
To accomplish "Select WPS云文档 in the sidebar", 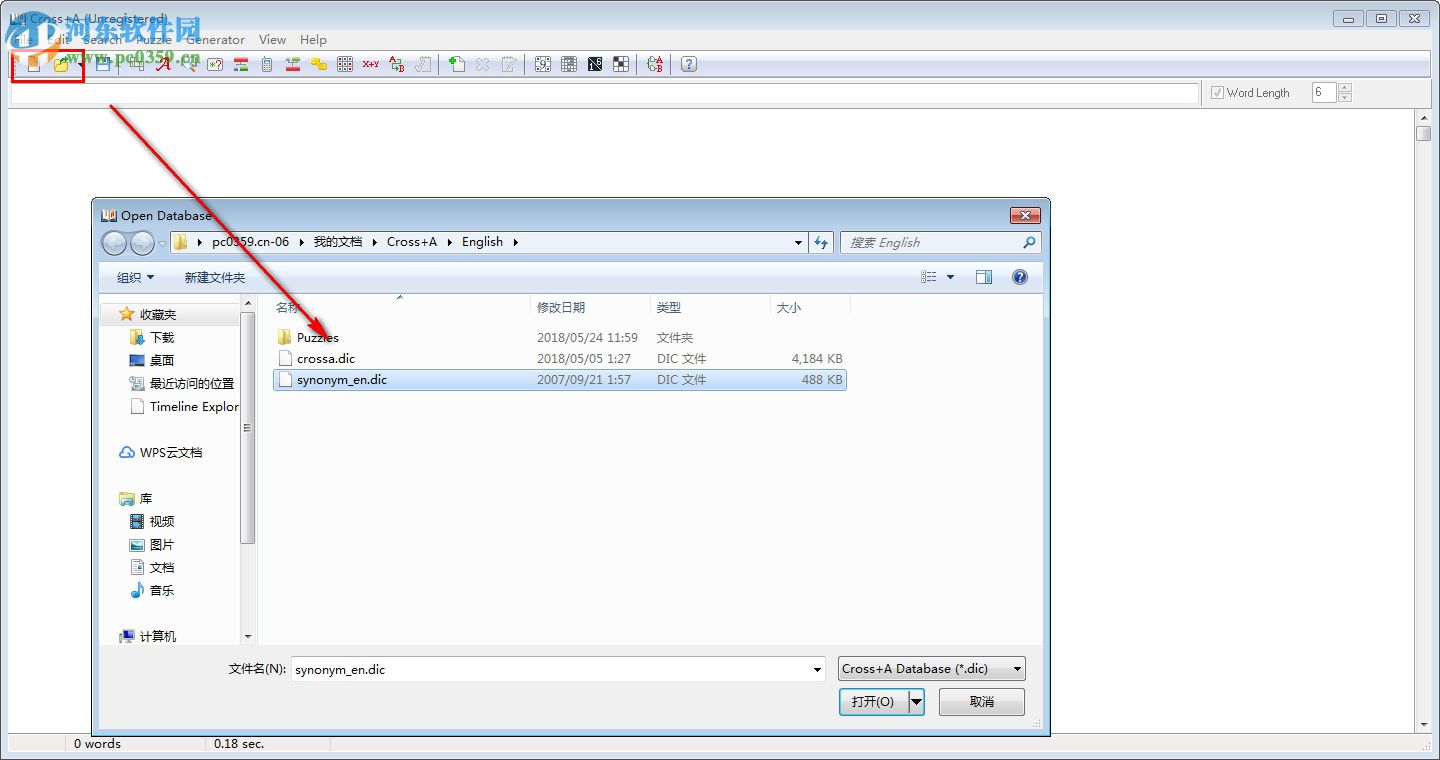I will click(x=170, y=452).
